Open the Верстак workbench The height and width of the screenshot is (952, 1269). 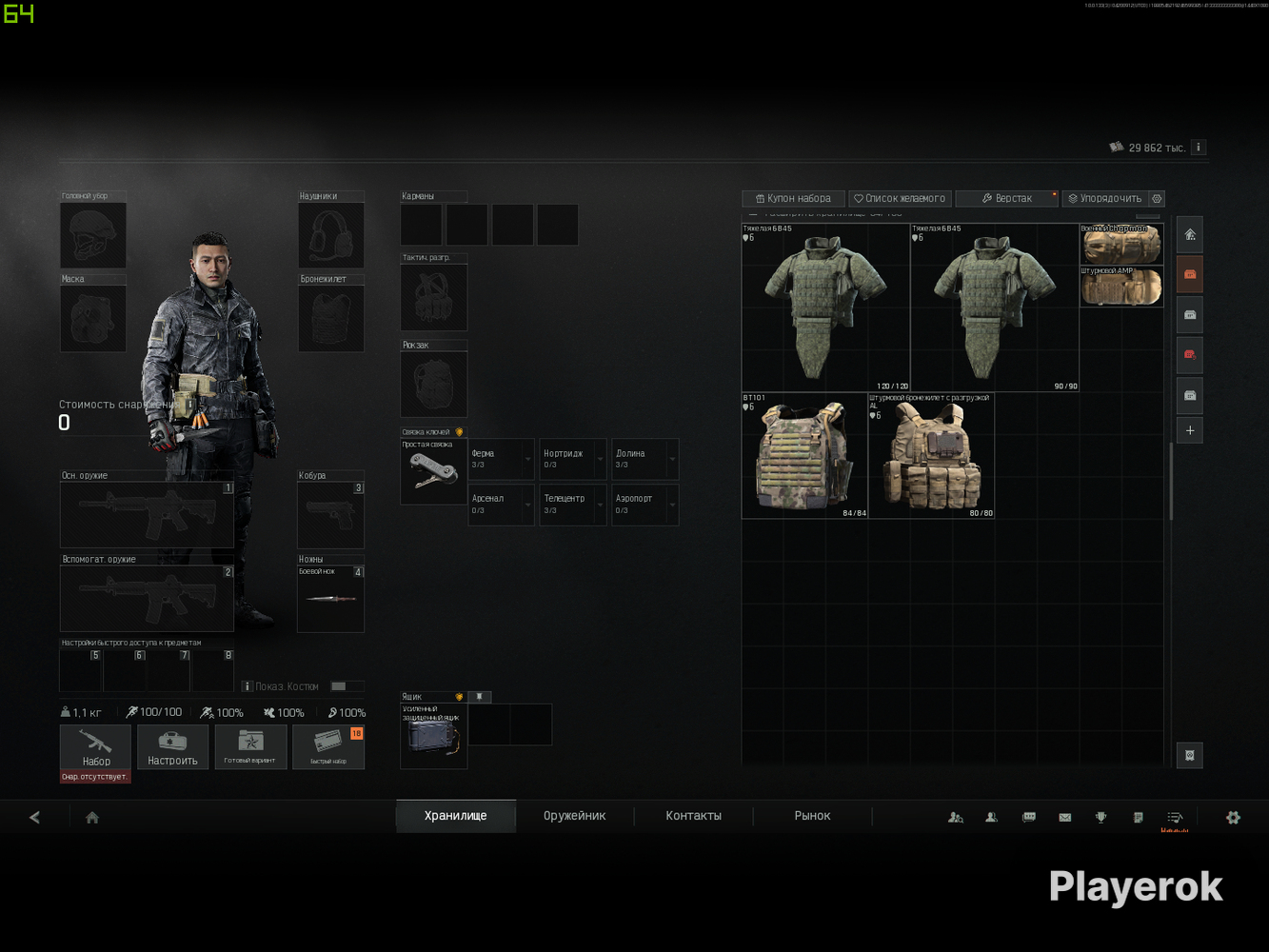click(x=1006, y=198)
